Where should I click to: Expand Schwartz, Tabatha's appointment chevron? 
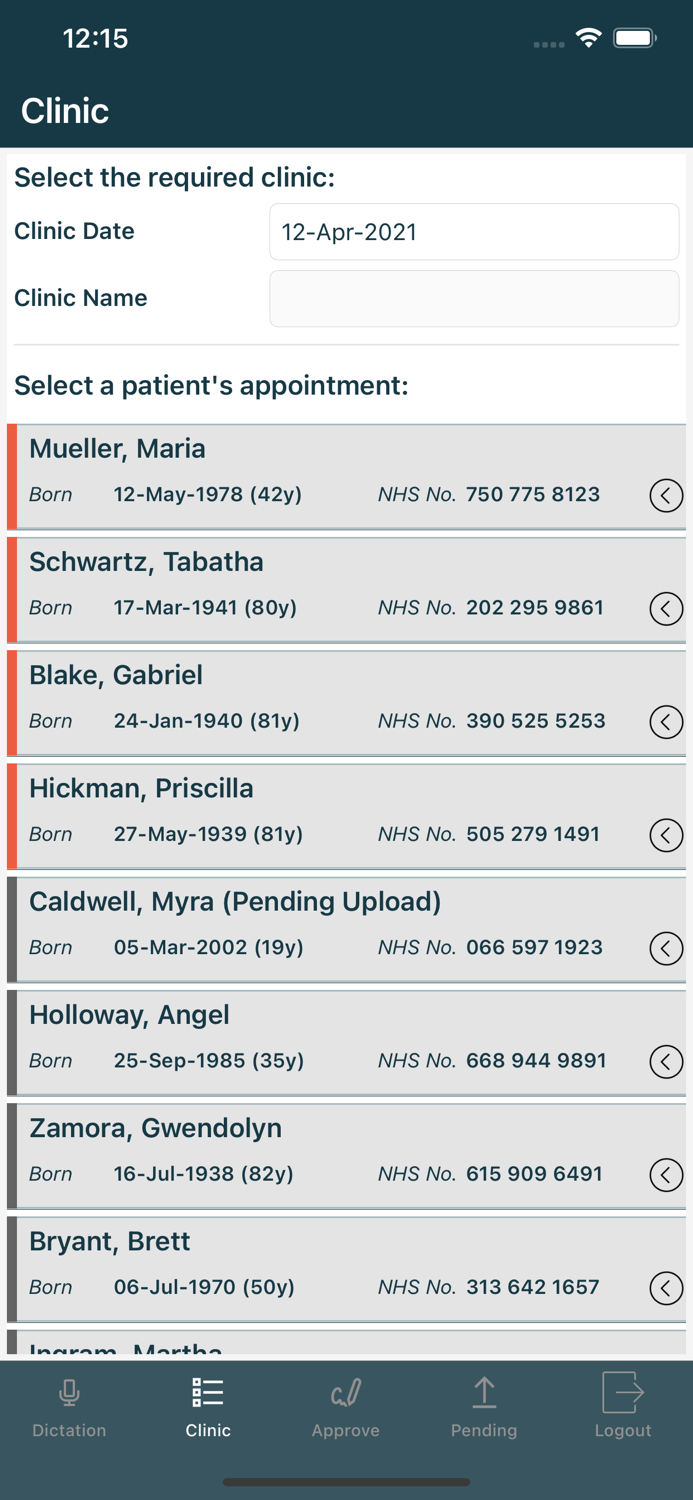coord(666,608)
